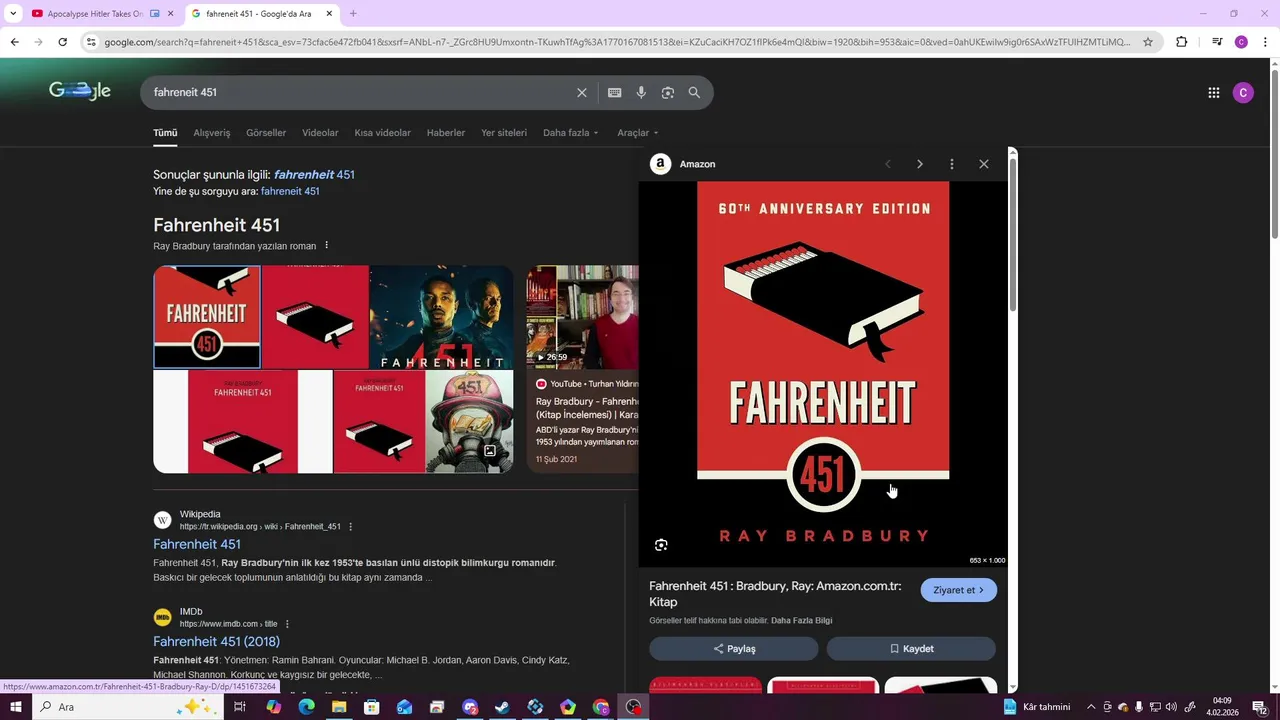Viewport: 1280px width, 720px height.
Task: Switch to the Alışveriş tab
Action: click(x=212, y=133)
